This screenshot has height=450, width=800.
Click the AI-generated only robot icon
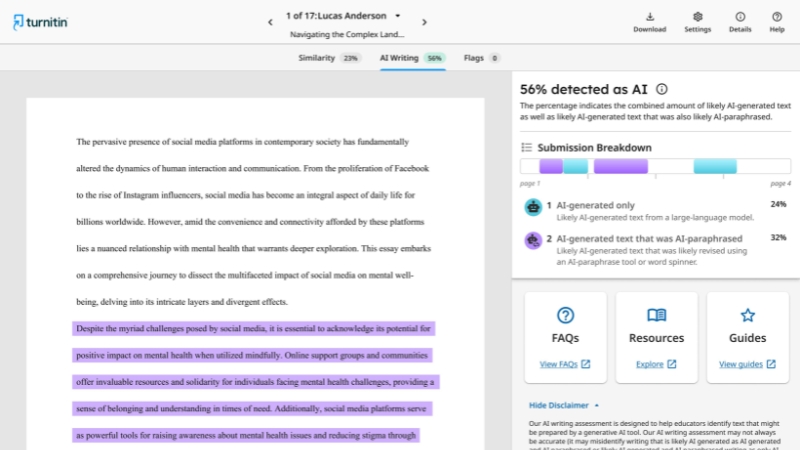pyautogui.click(x=533, y=207)
